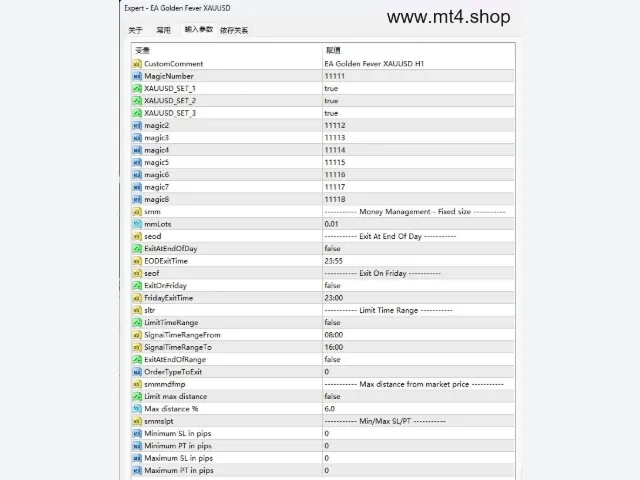
Task: Click the XAUUSD_SET_2 boolean type icon
Action: pos(137,100)
